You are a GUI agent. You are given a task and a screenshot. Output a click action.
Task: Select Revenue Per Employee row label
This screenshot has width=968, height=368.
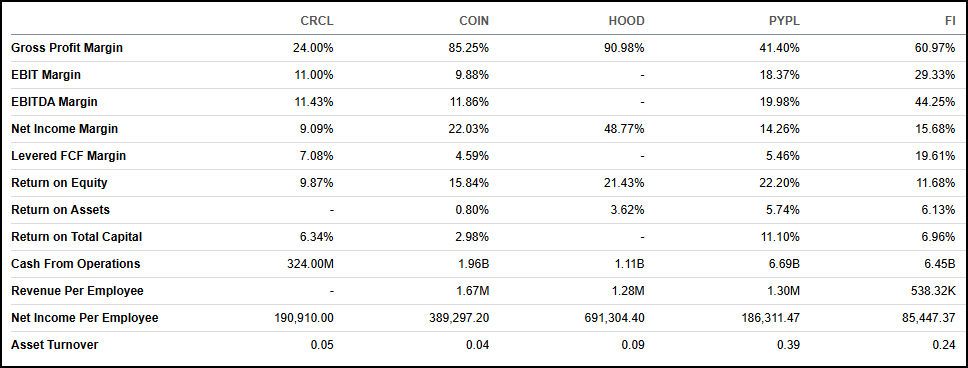point(77,291)
